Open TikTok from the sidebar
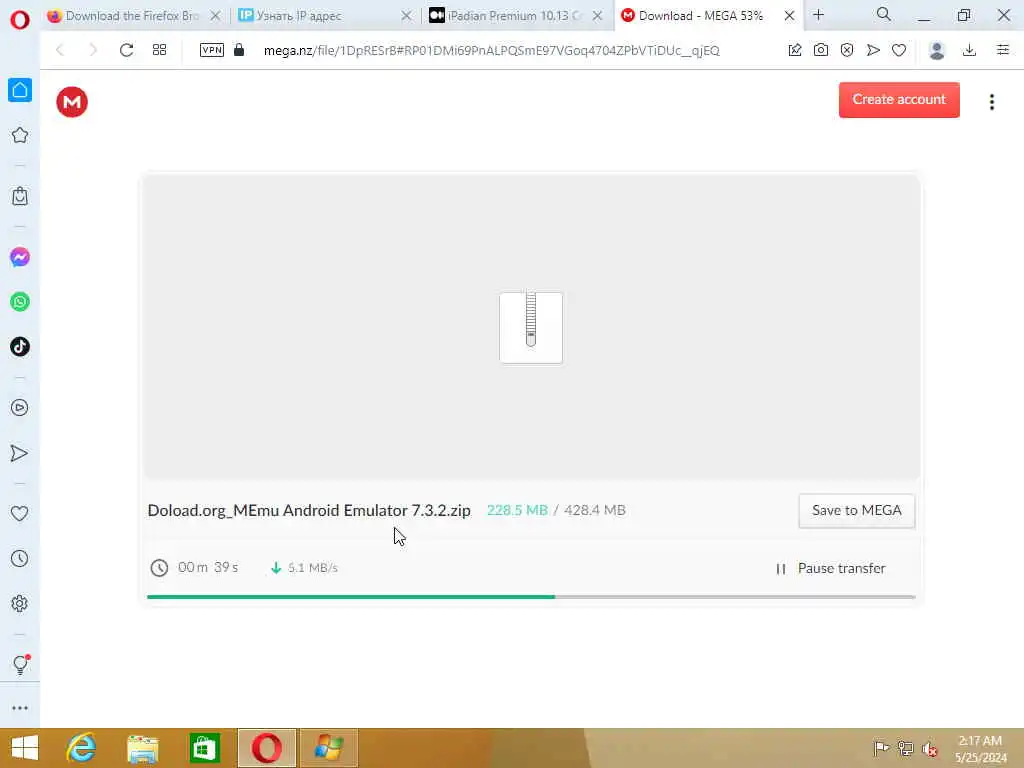 coord(20,346)
